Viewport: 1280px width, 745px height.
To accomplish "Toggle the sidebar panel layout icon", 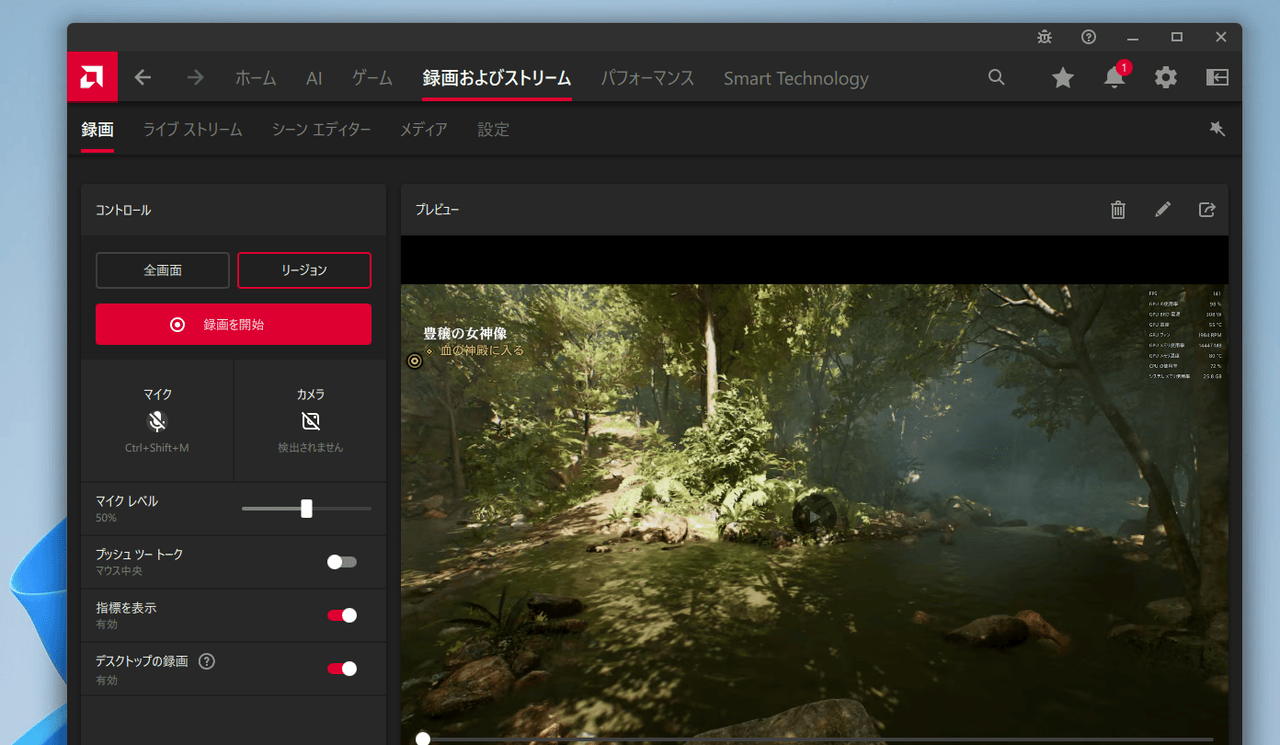I will coord(1217,78).
